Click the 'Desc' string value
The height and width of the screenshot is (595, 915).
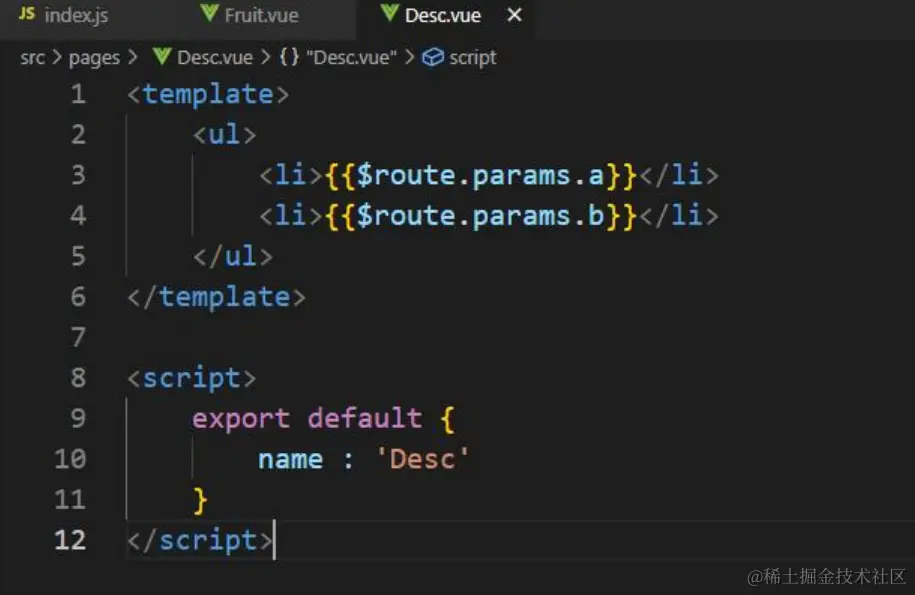coord(422,459)
